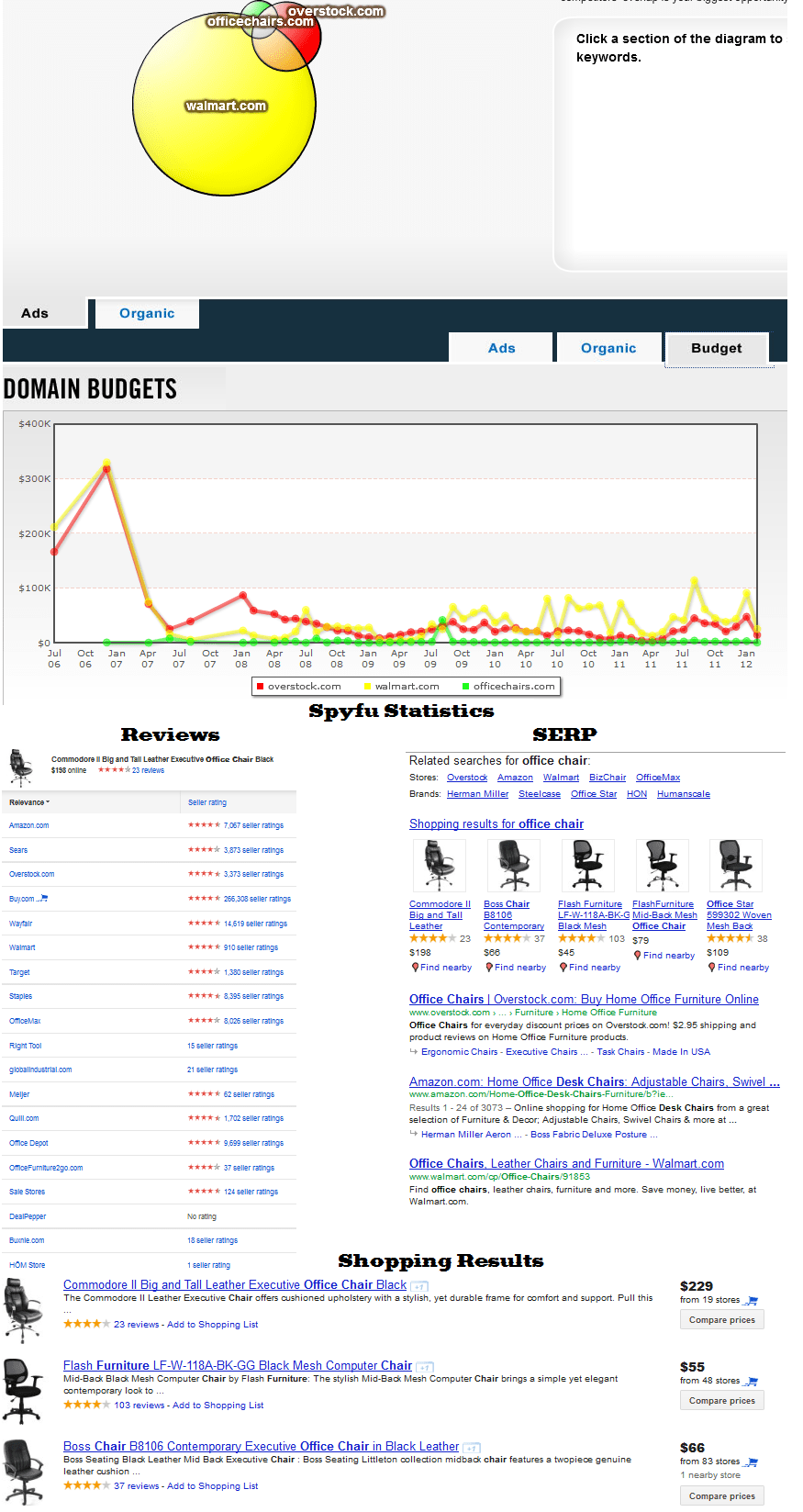The width and height of the screenshot is (803, 1512).
Task: Open the '23 reviews' link under Commodore II in Reviews
Action: click(x=148, y=770)
